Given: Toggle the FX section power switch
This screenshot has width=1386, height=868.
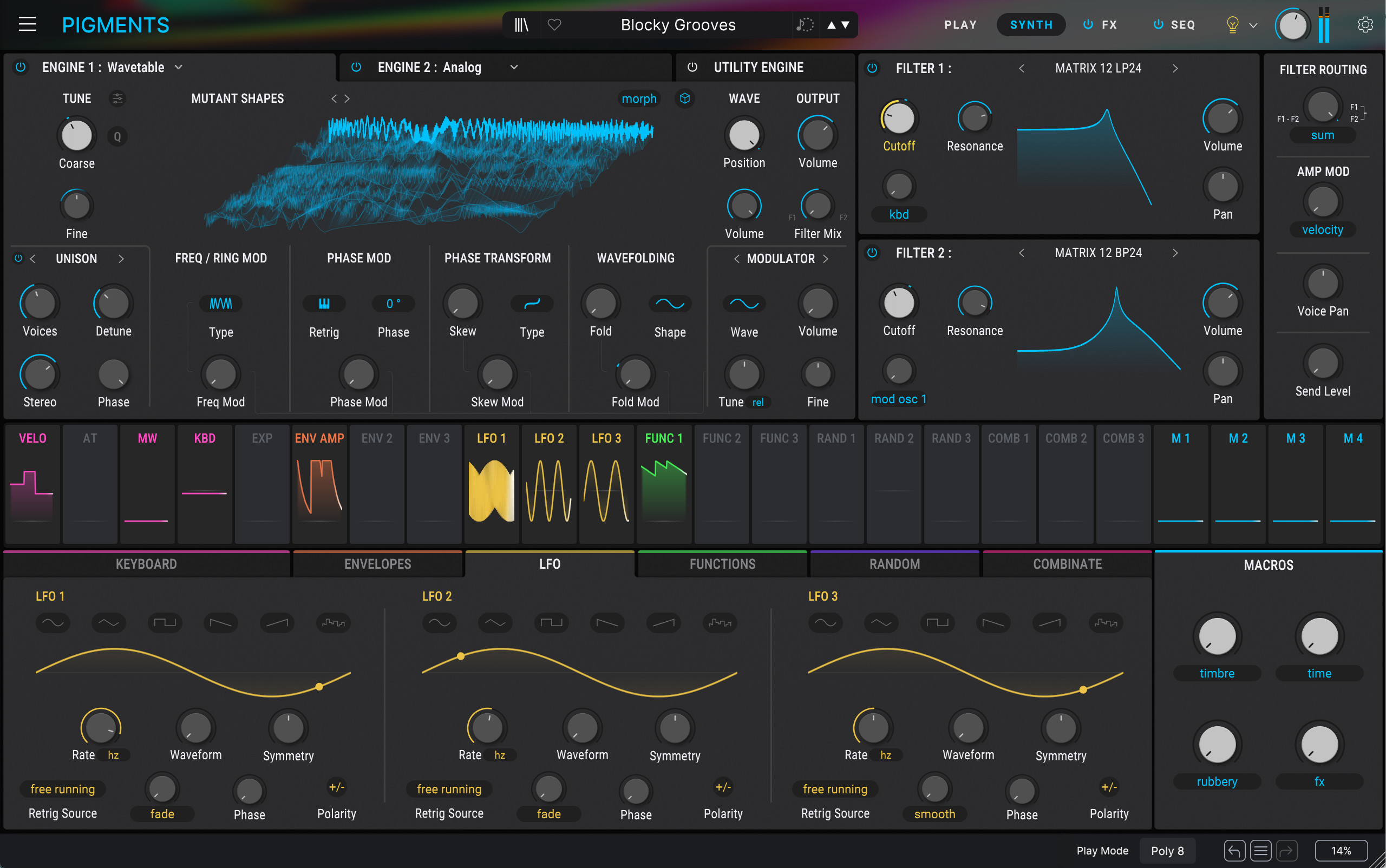Looking at the screenshot, I should point(1088,25).
